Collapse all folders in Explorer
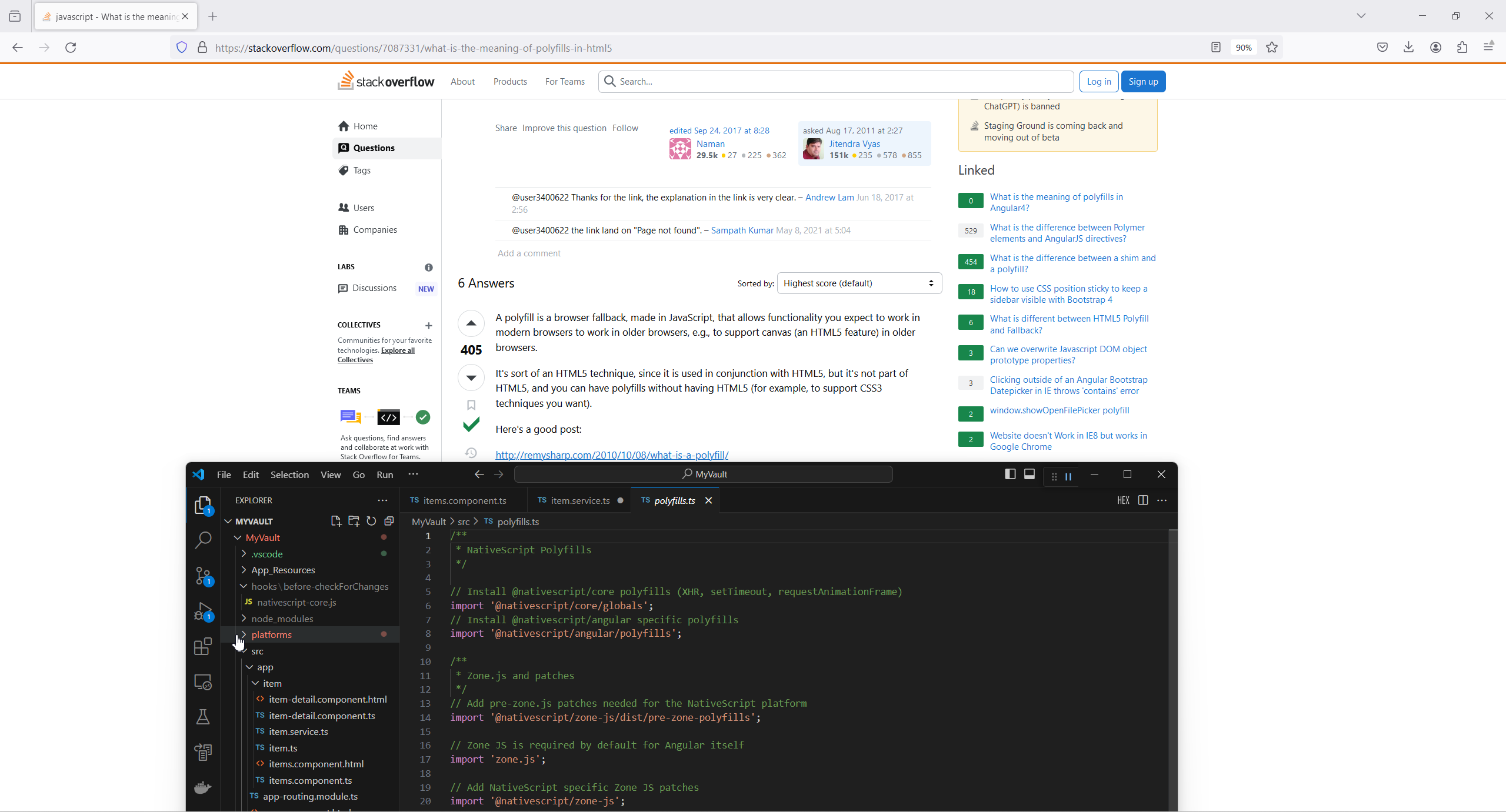The height and width of the screenshot is (812, 1506). pos(389,521)
